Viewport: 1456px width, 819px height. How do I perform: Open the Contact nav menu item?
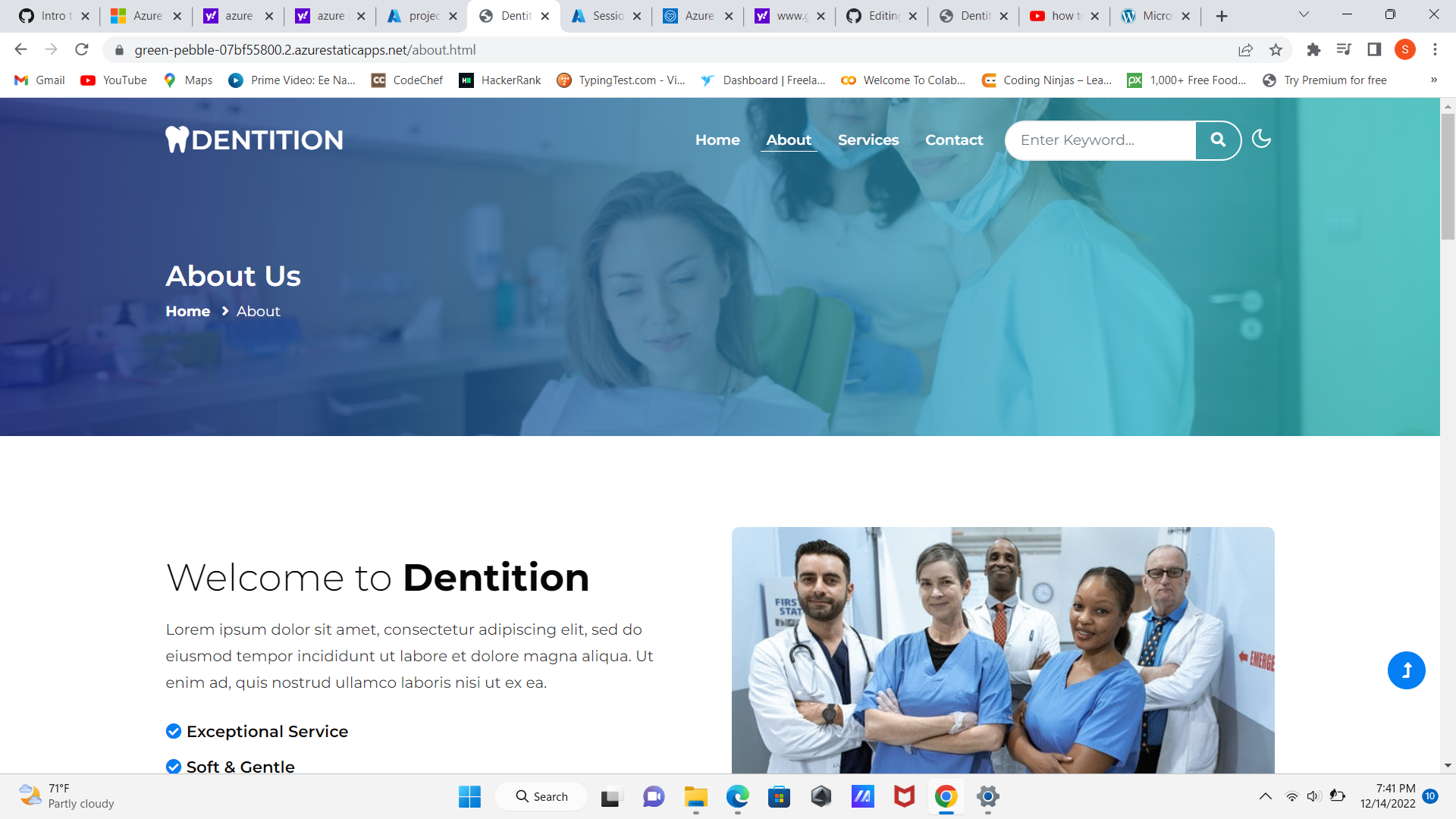pos(953,140)
